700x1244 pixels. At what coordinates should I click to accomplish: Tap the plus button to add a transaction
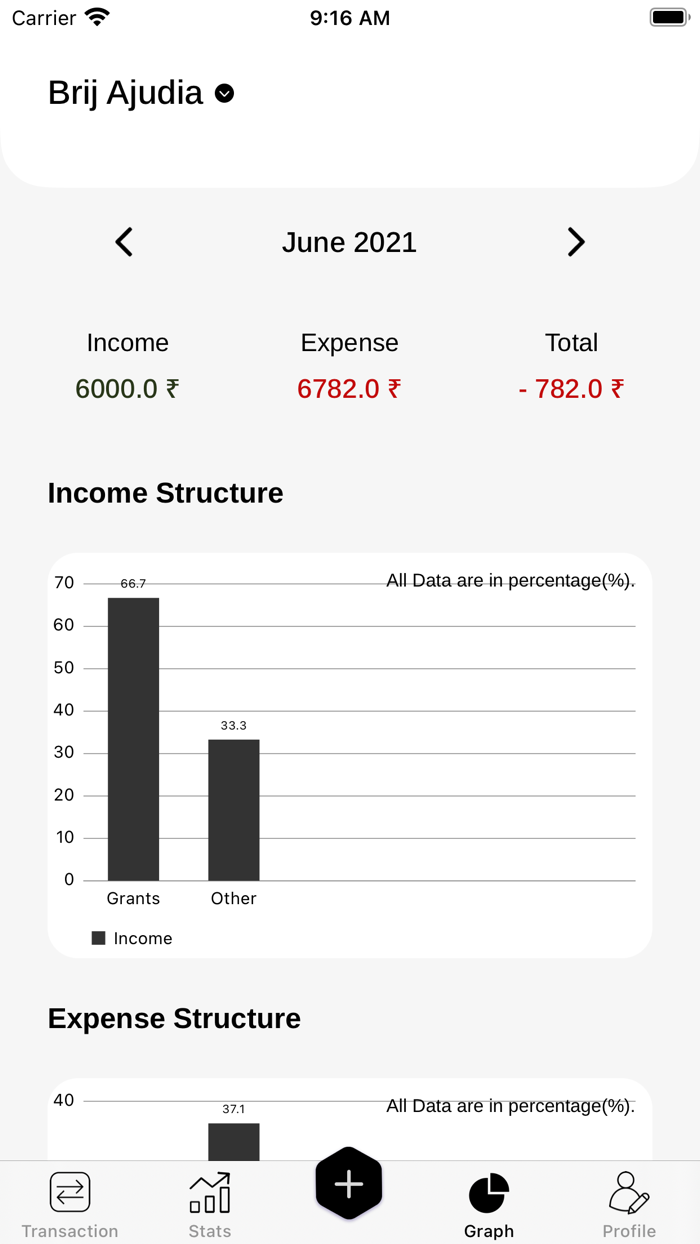[x=349, y=1184]
